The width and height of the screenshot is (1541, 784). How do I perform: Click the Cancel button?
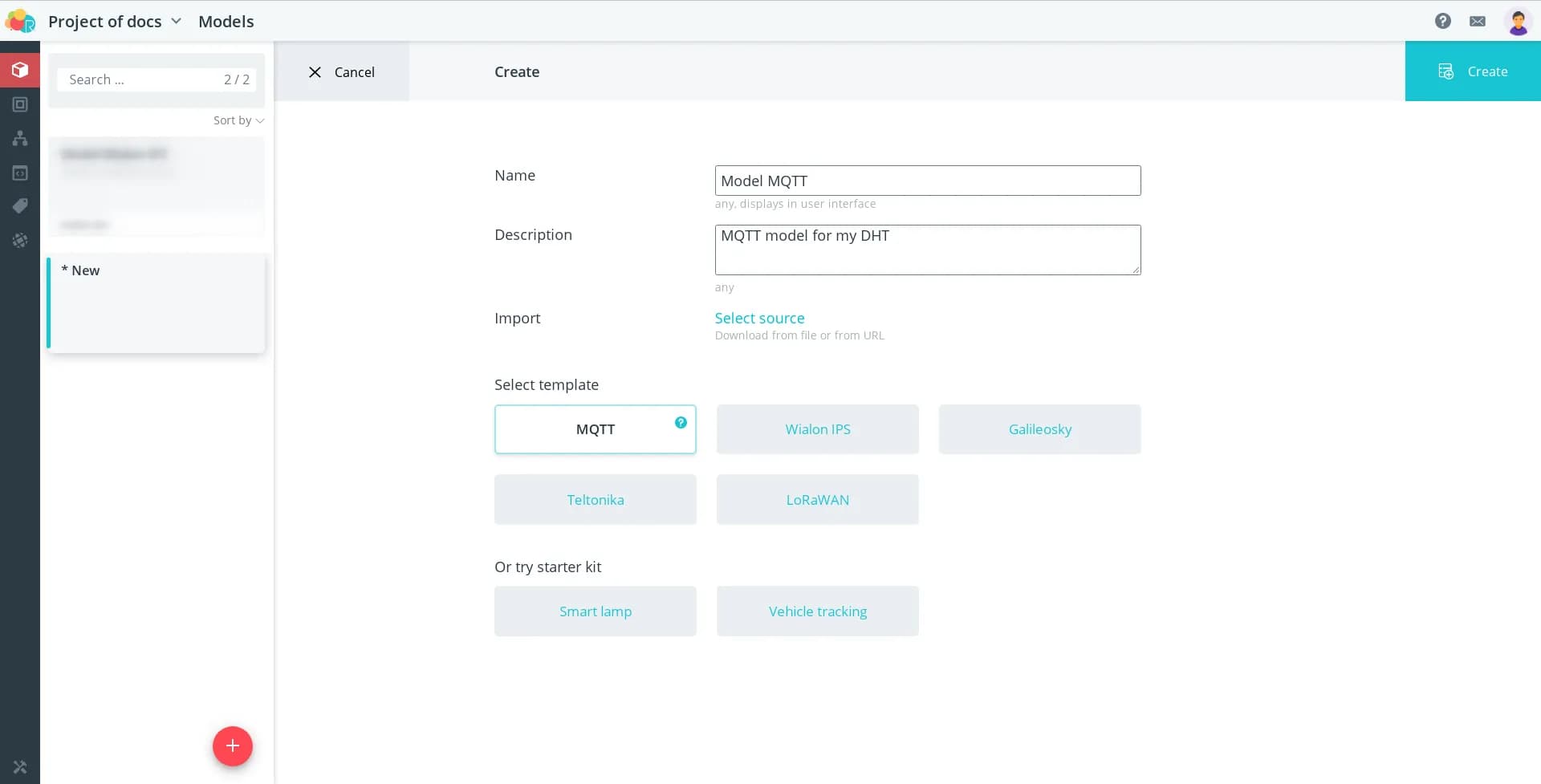(x=342, y=71)
